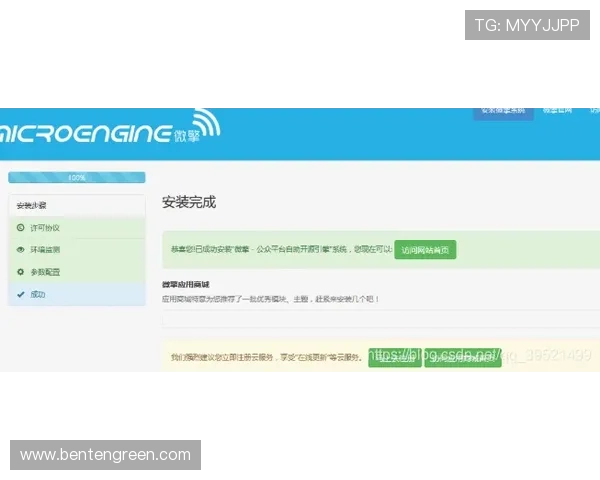Viewport: 600px width, 480px height.
Task: Click the 安装步骤 panel header
Action: (77, 206)
